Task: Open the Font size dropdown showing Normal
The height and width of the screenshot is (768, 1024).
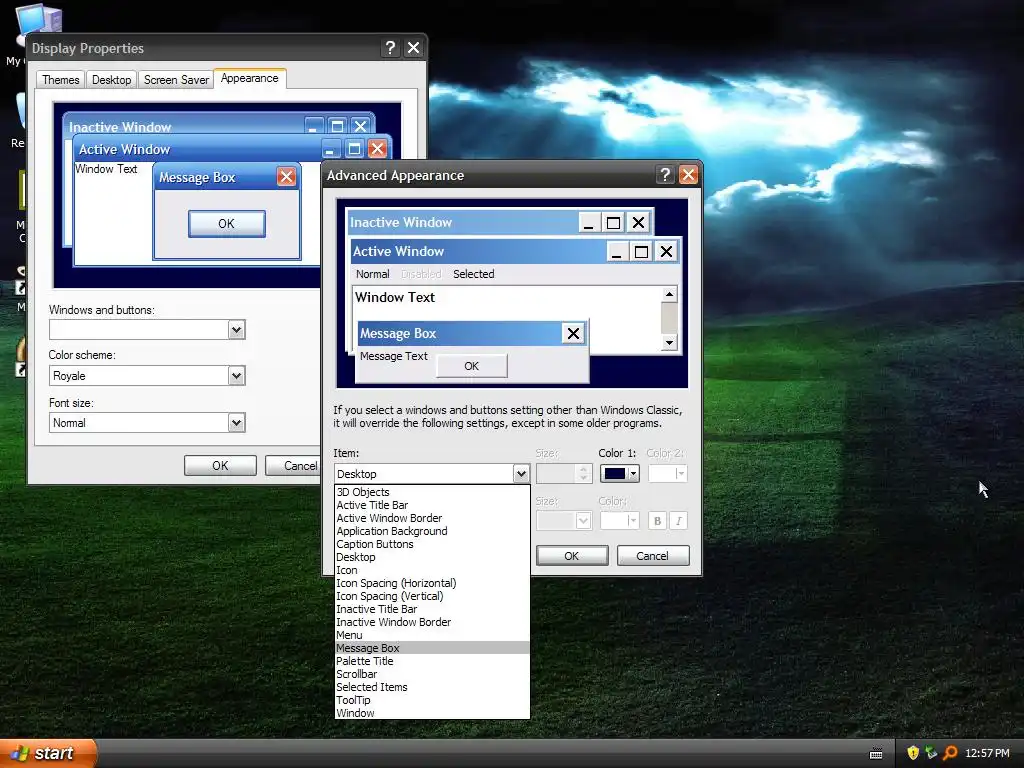Action: tap(236, 423)
